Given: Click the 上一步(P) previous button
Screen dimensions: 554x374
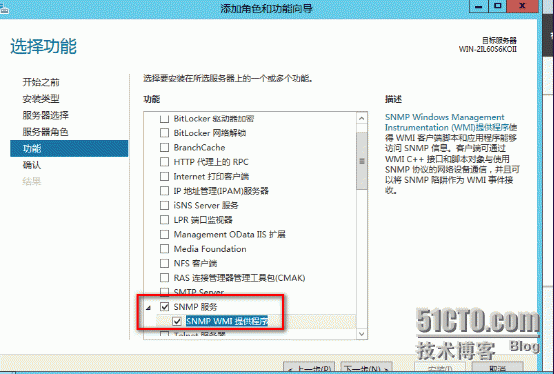Looking at the screenshot, I should pos(310,368).
